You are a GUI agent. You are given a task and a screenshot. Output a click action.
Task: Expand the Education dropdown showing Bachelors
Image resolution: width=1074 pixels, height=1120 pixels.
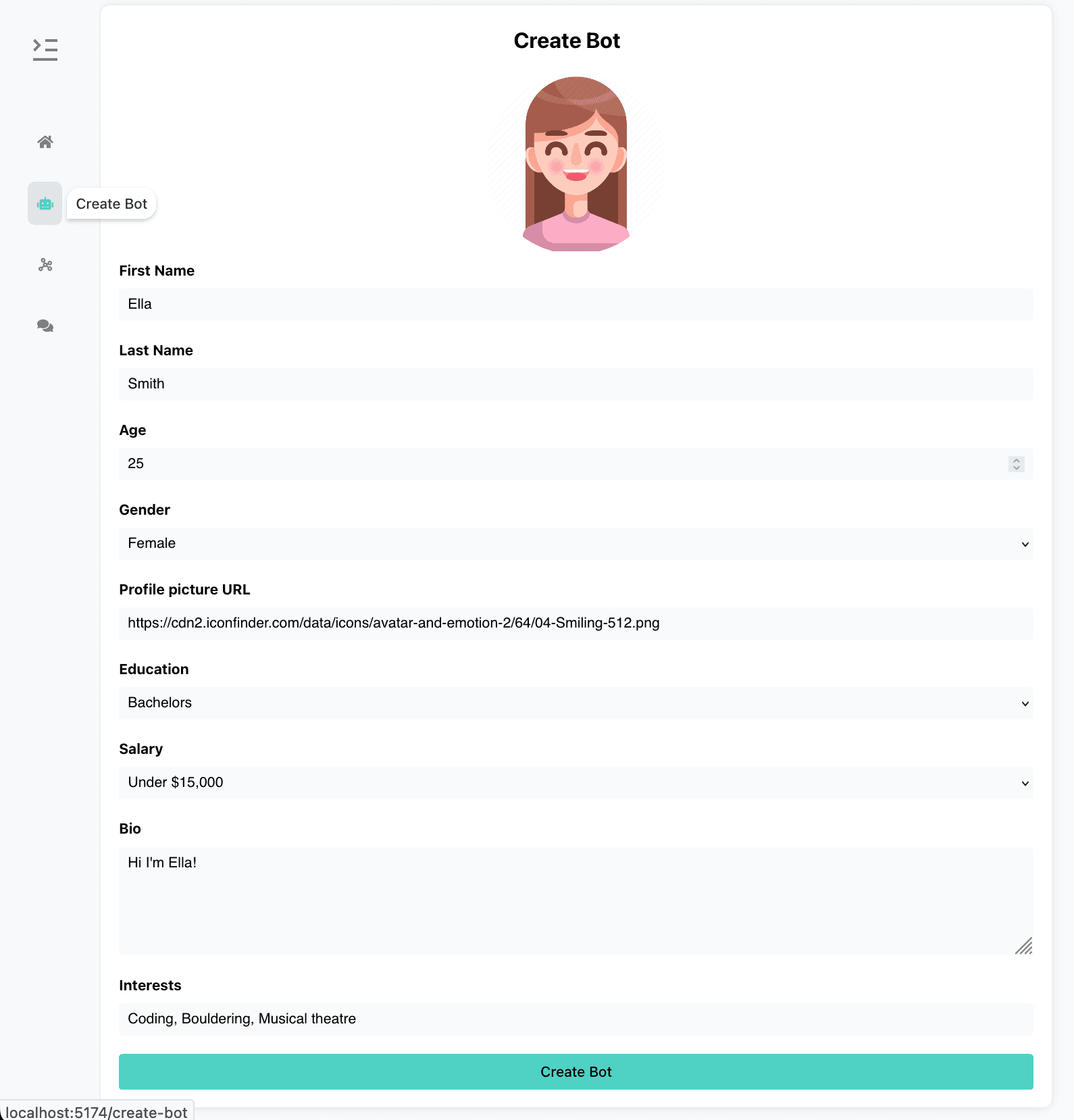[x=576, y=703]
